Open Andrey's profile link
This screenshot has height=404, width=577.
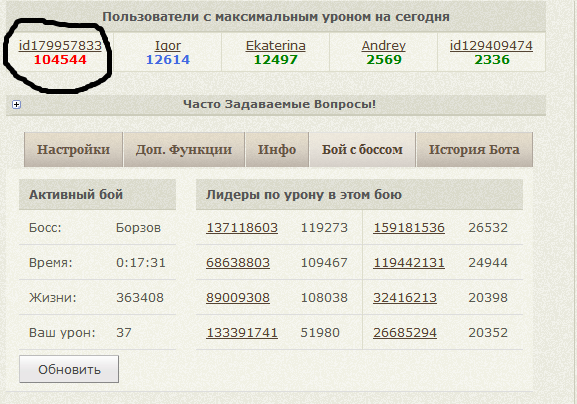[x=383, y=46]
